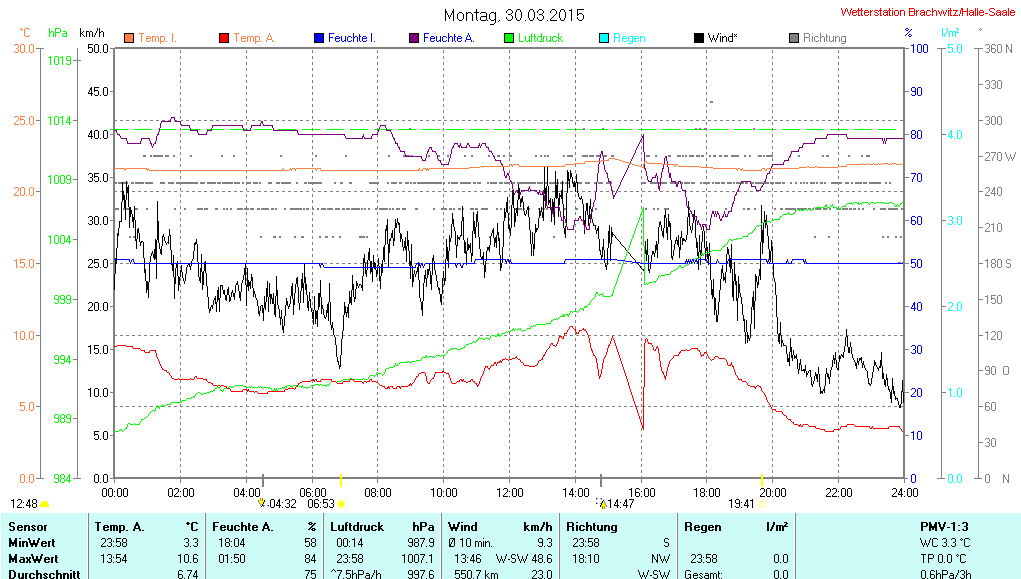
Task: Click the yellow sun icon beside 12:48
Action: 45,504
